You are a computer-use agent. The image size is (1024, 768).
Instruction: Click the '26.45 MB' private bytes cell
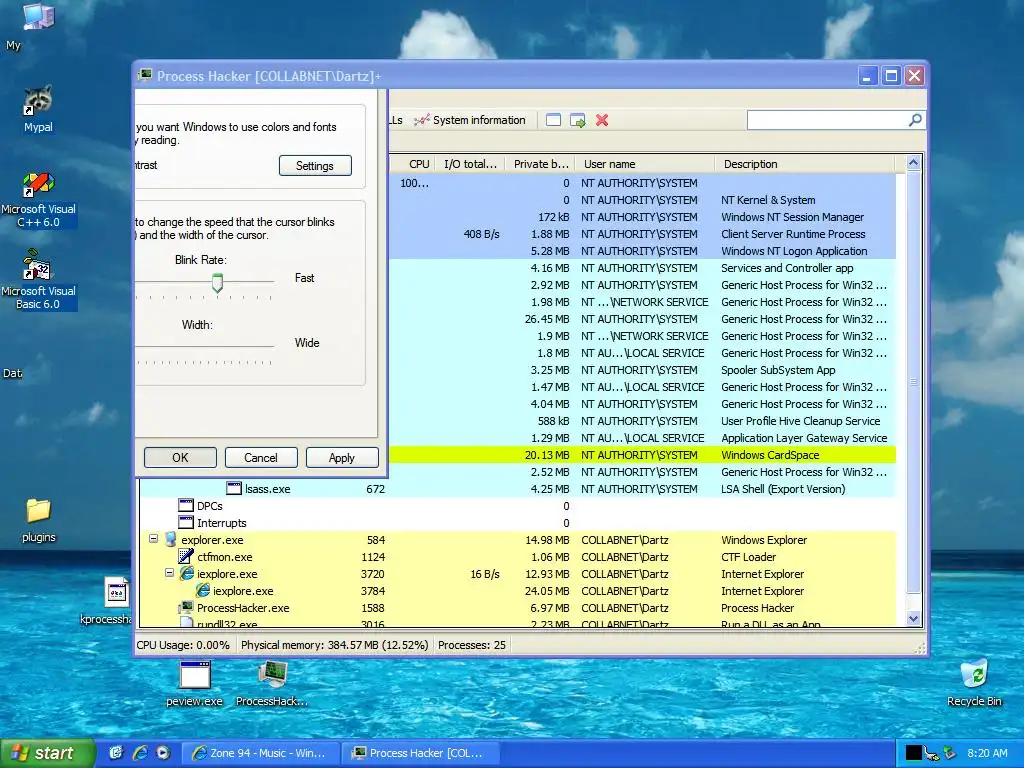point(547,319)
